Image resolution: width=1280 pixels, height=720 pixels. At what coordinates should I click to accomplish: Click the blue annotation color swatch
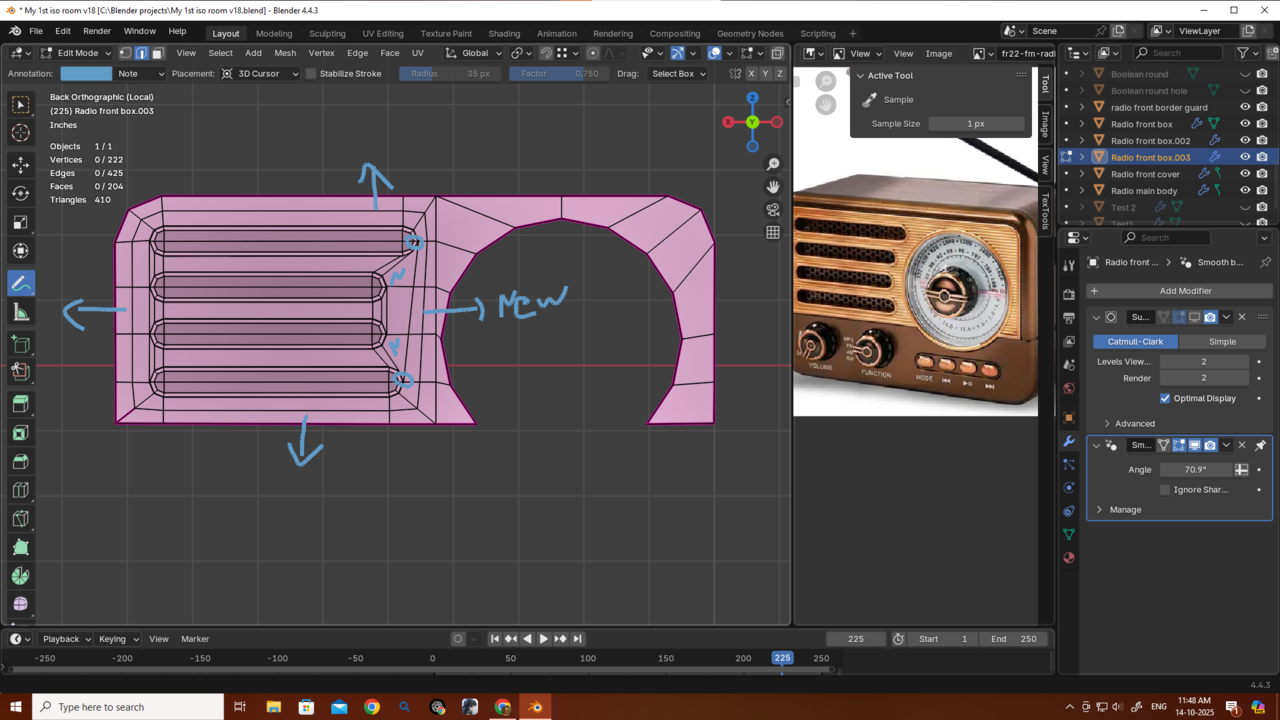coord(86,74)
